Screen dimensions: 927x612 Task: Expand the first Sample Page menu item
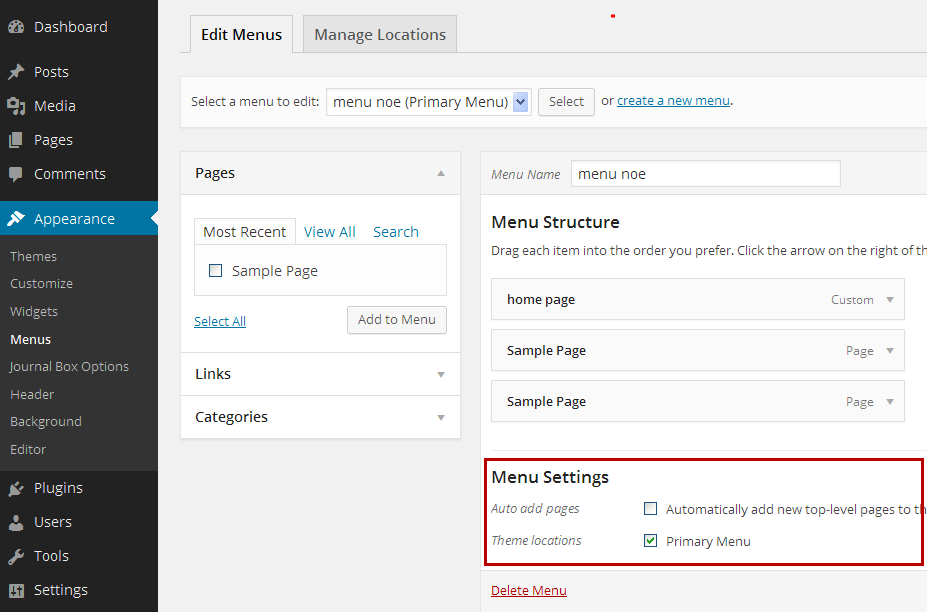click(x=890, y=351)
